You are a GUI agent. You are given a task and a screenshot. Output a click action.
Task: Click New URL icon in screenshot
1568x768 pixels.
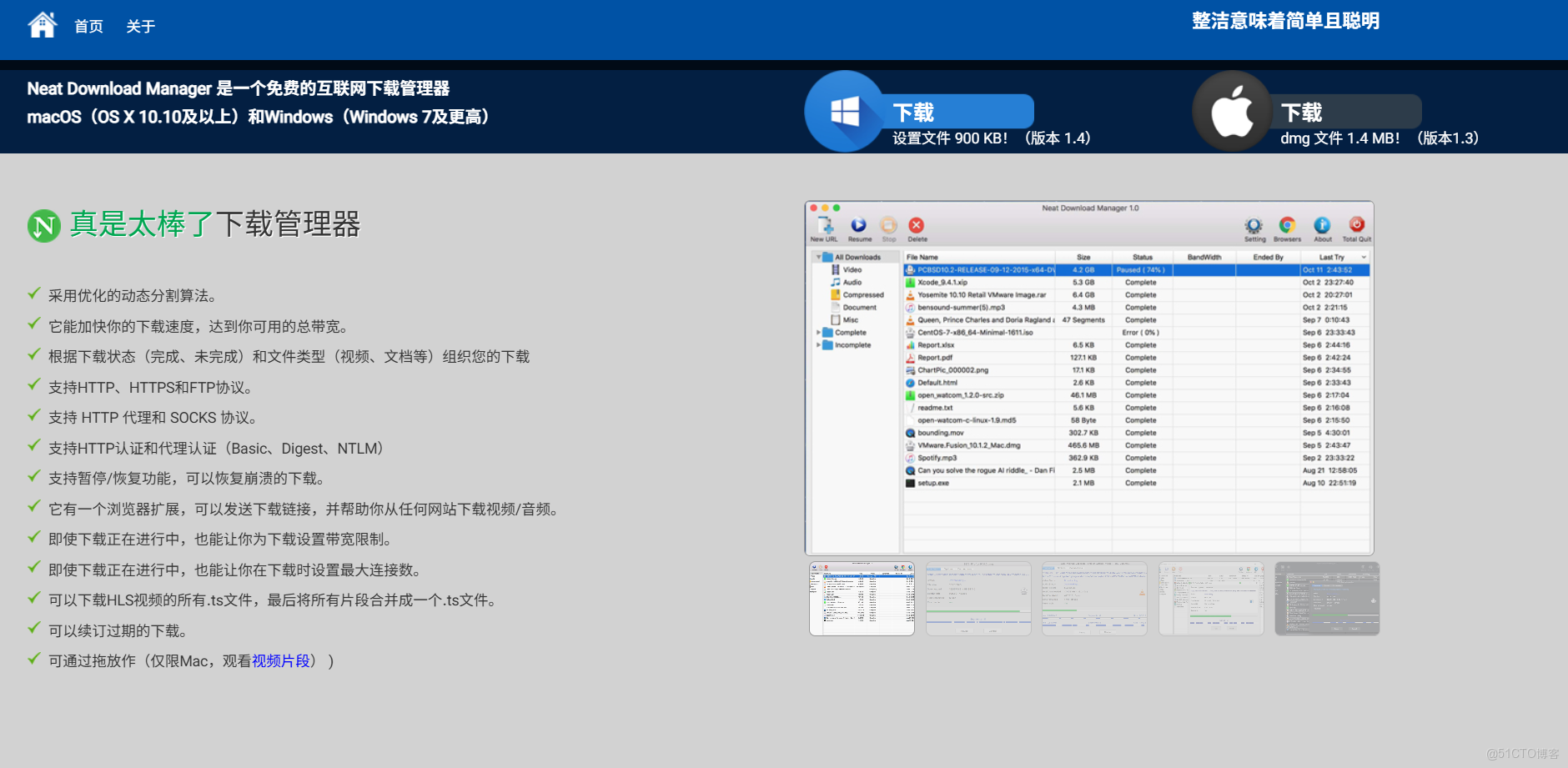click(825, 225)
